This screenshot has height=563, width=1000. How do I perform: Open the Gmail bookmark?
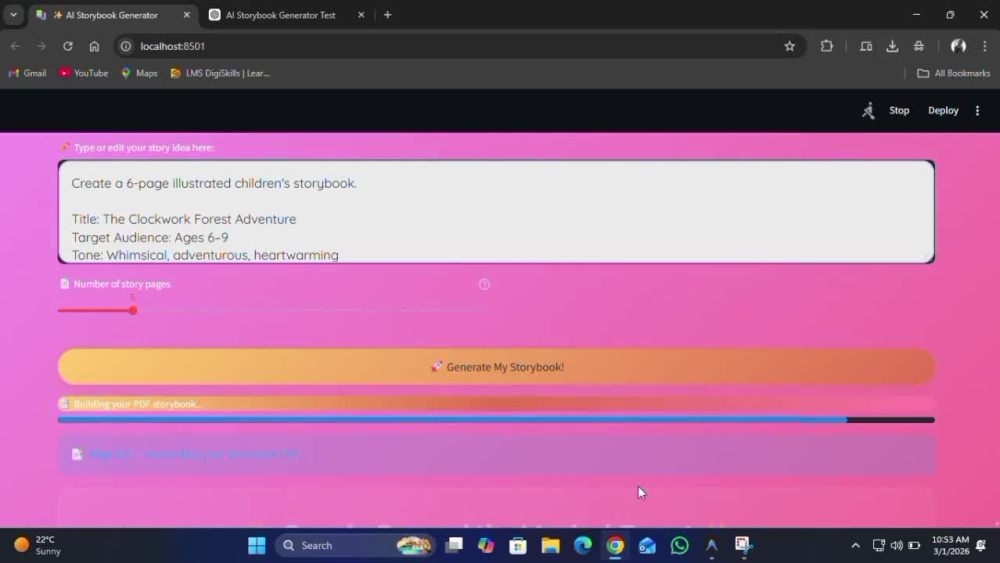click(x=27, y=73)
